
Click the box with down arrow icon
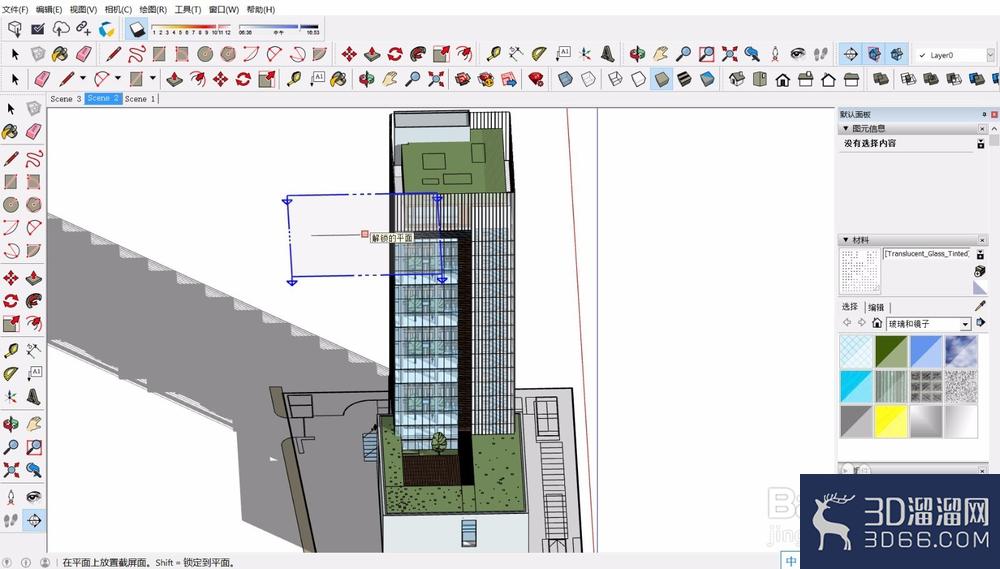click(x=15, y=29)
